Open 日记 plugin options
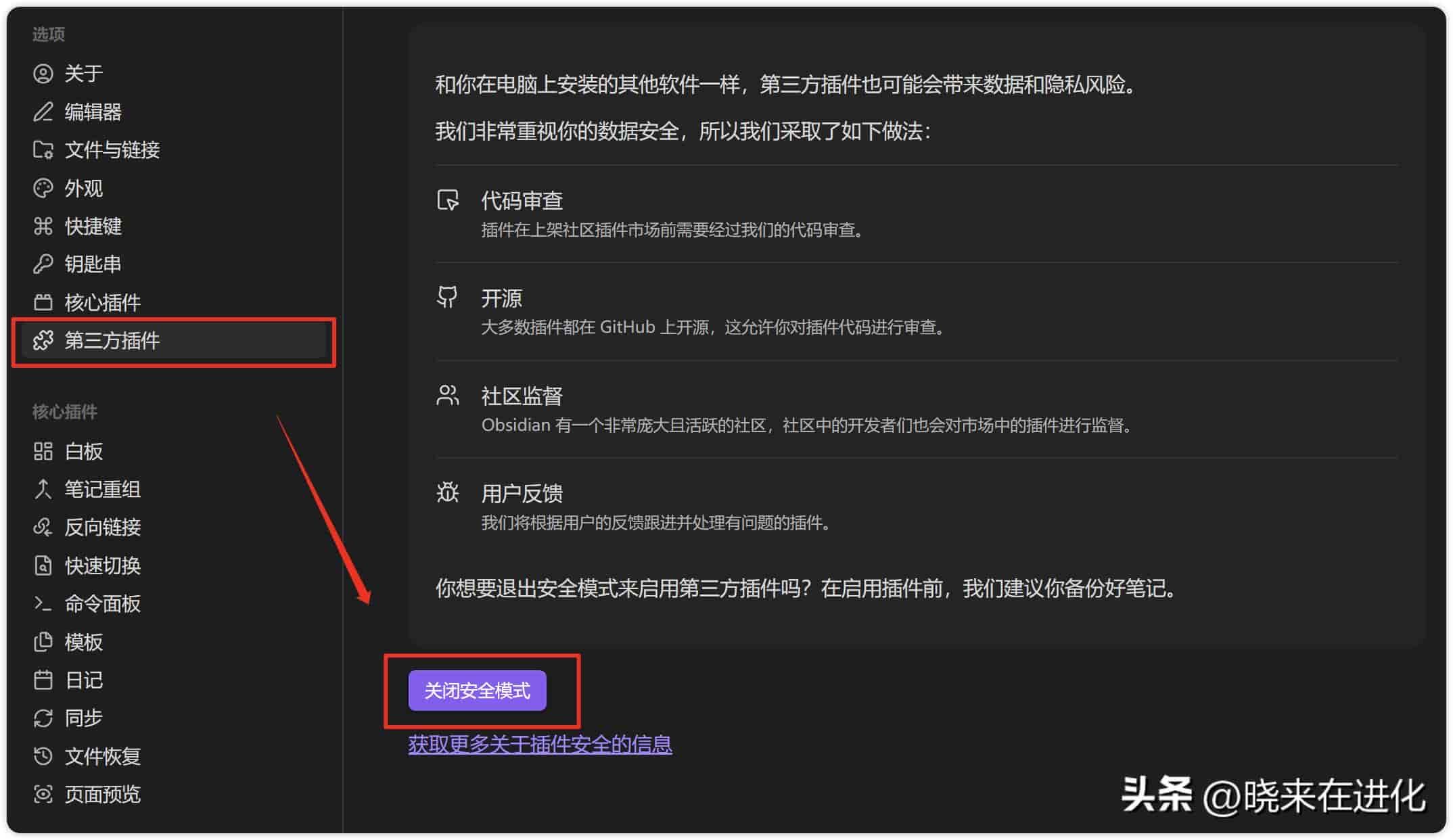 pyautogui.click(x=175, y=680)
